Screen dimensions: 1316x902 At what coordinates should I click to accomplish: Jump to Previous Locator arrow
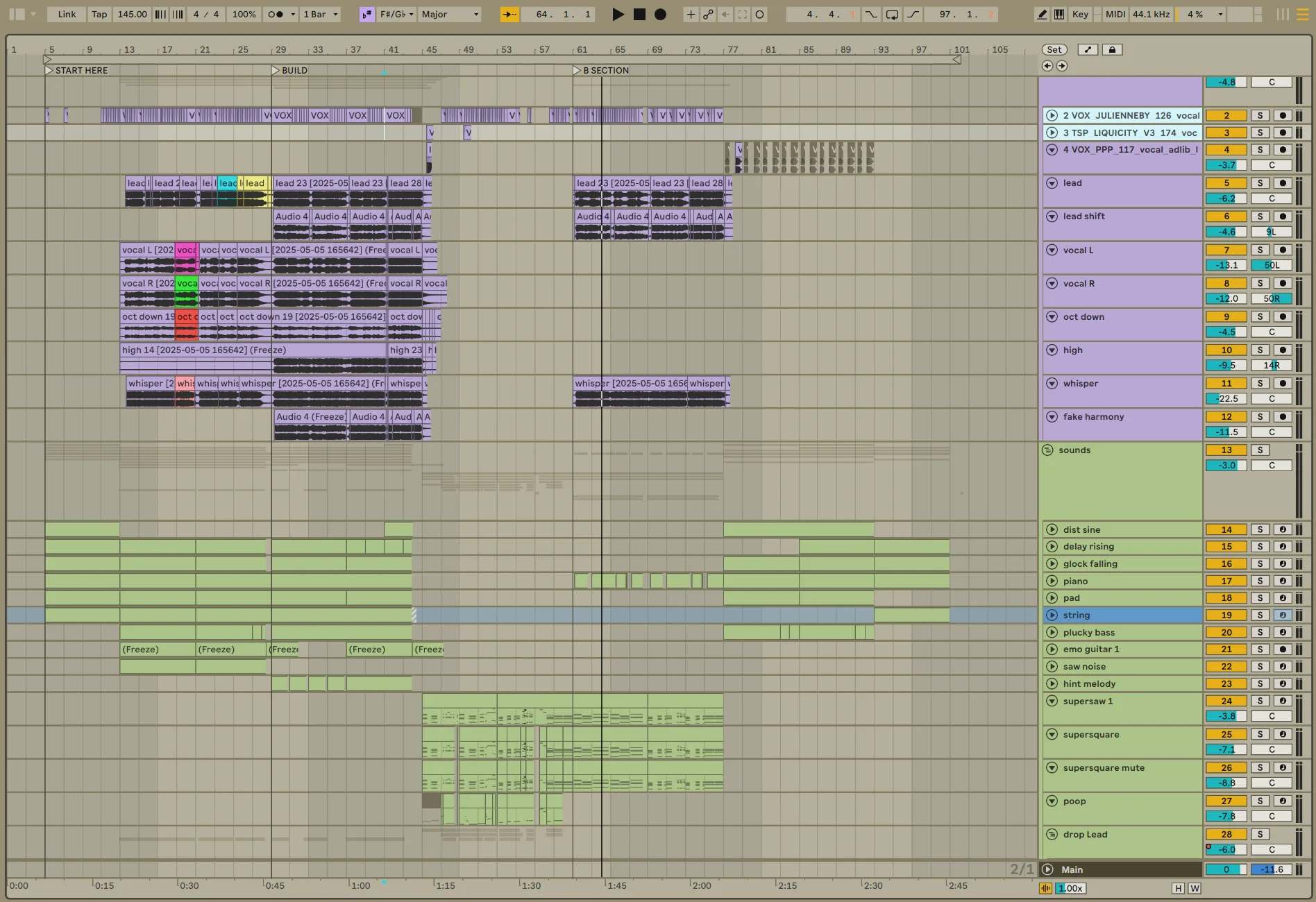tap(1047, 66)
